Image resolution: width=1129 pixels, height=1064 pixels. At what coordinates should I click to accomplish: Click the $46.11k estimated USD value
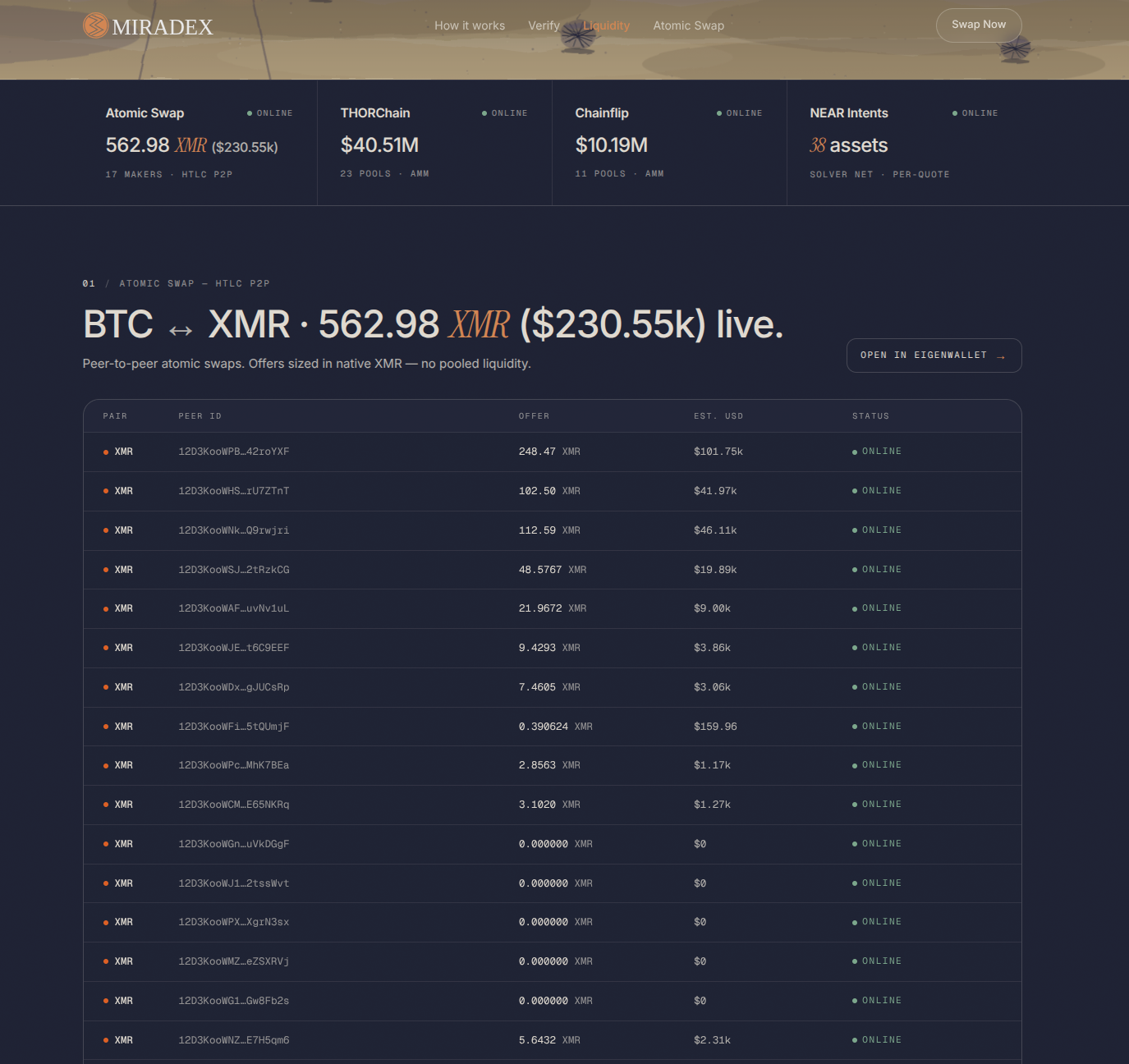click(715, 530)
